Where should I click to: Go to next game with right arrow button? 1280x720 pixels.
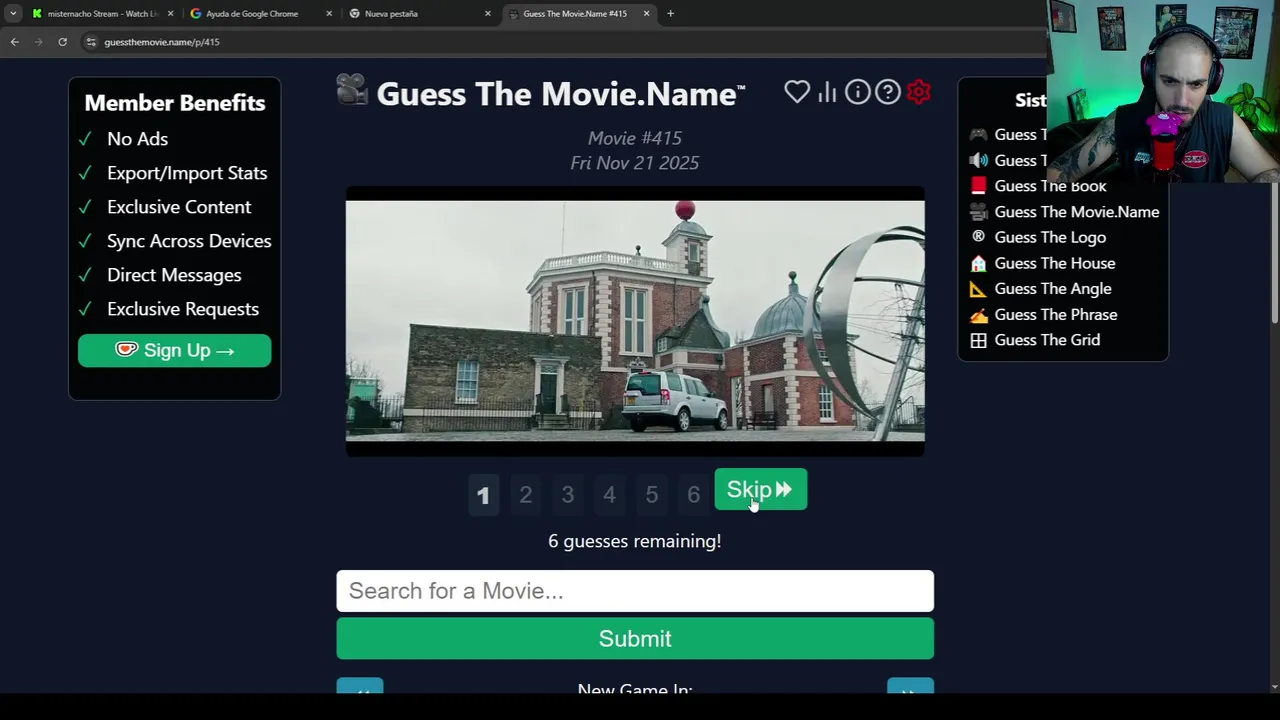pos(910,687)
